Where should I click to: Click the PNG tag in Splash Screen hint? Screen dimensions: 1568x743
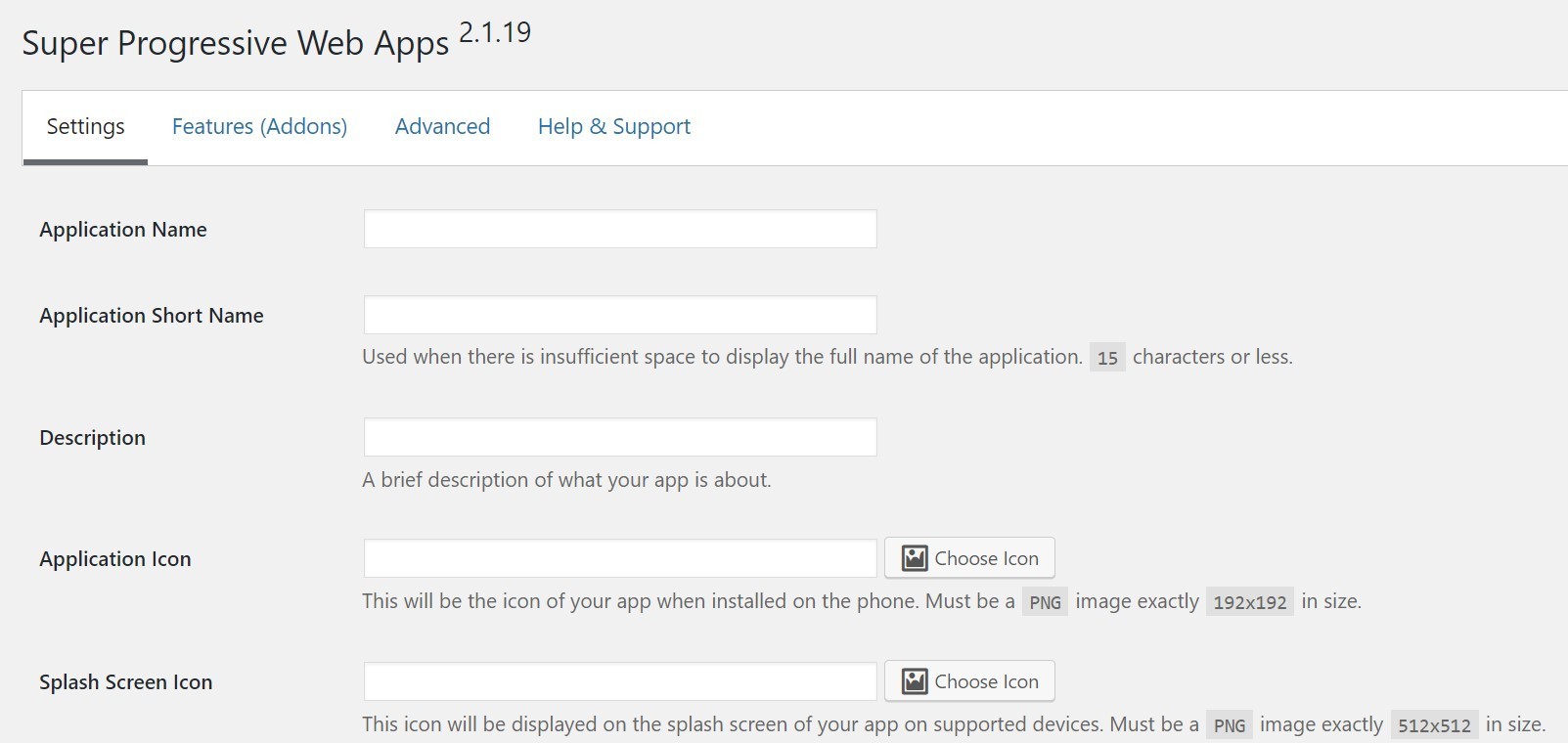1230,725
